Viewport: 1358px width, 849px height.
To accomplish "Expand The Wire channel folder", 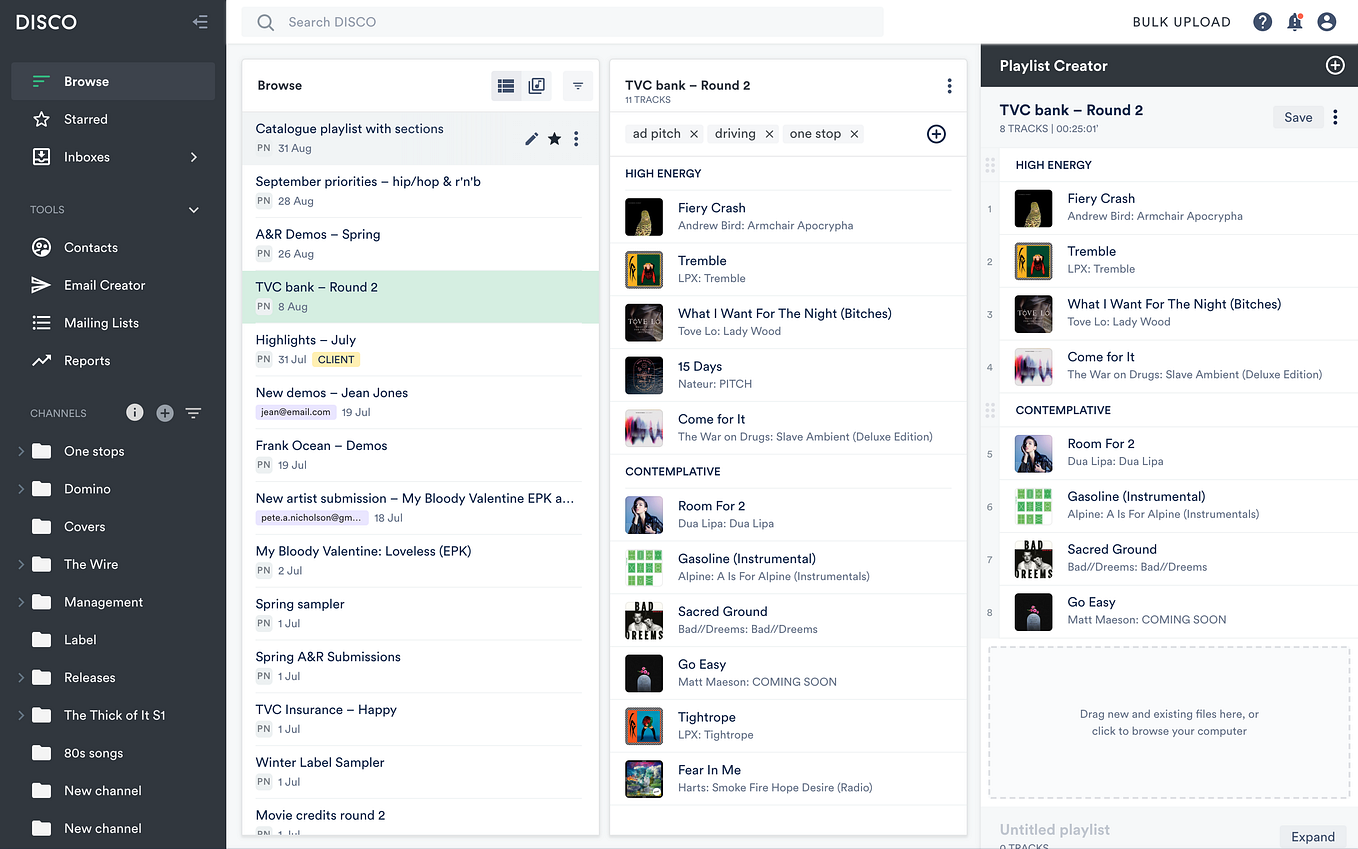I will pos(21,564).
